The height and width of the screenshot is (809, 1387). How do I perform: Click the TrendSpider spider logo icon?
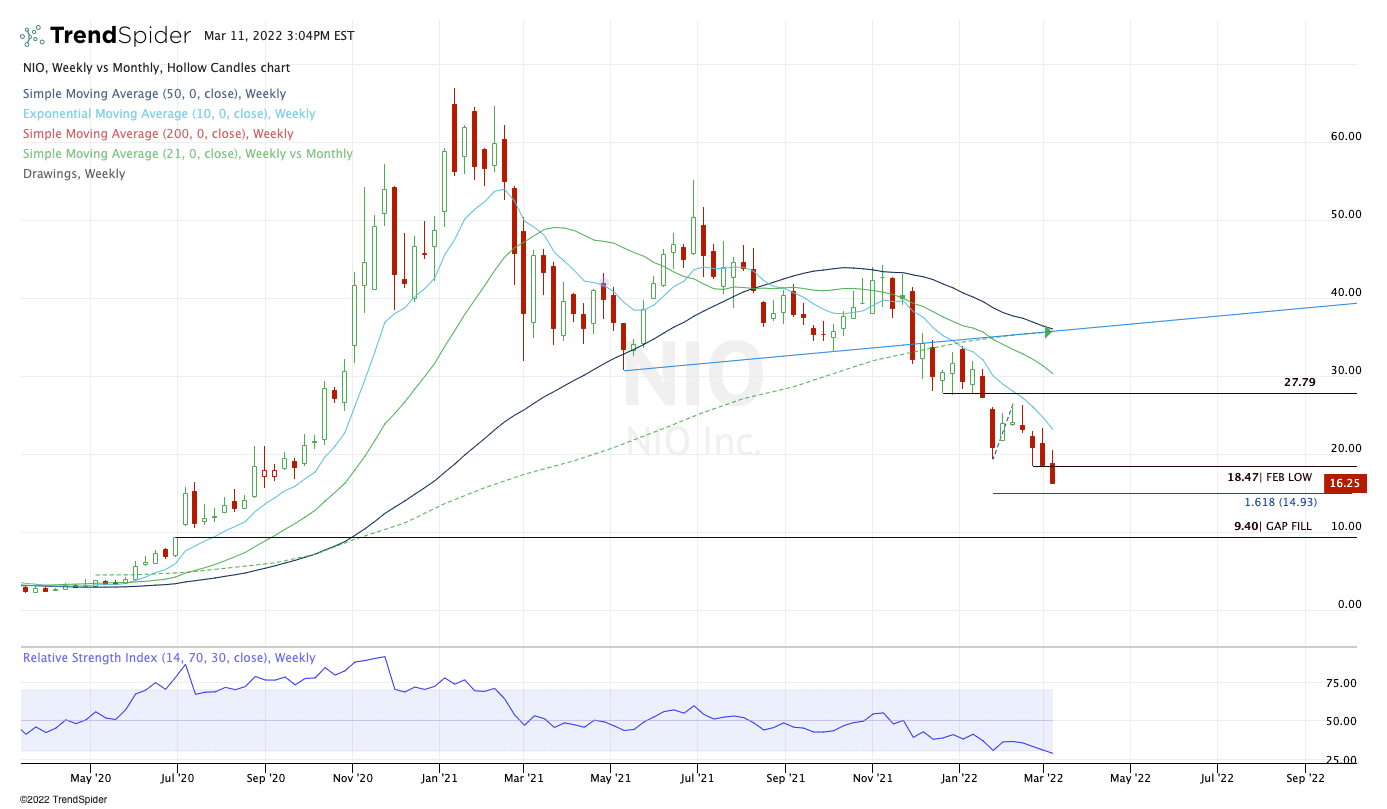coord(33,36)
